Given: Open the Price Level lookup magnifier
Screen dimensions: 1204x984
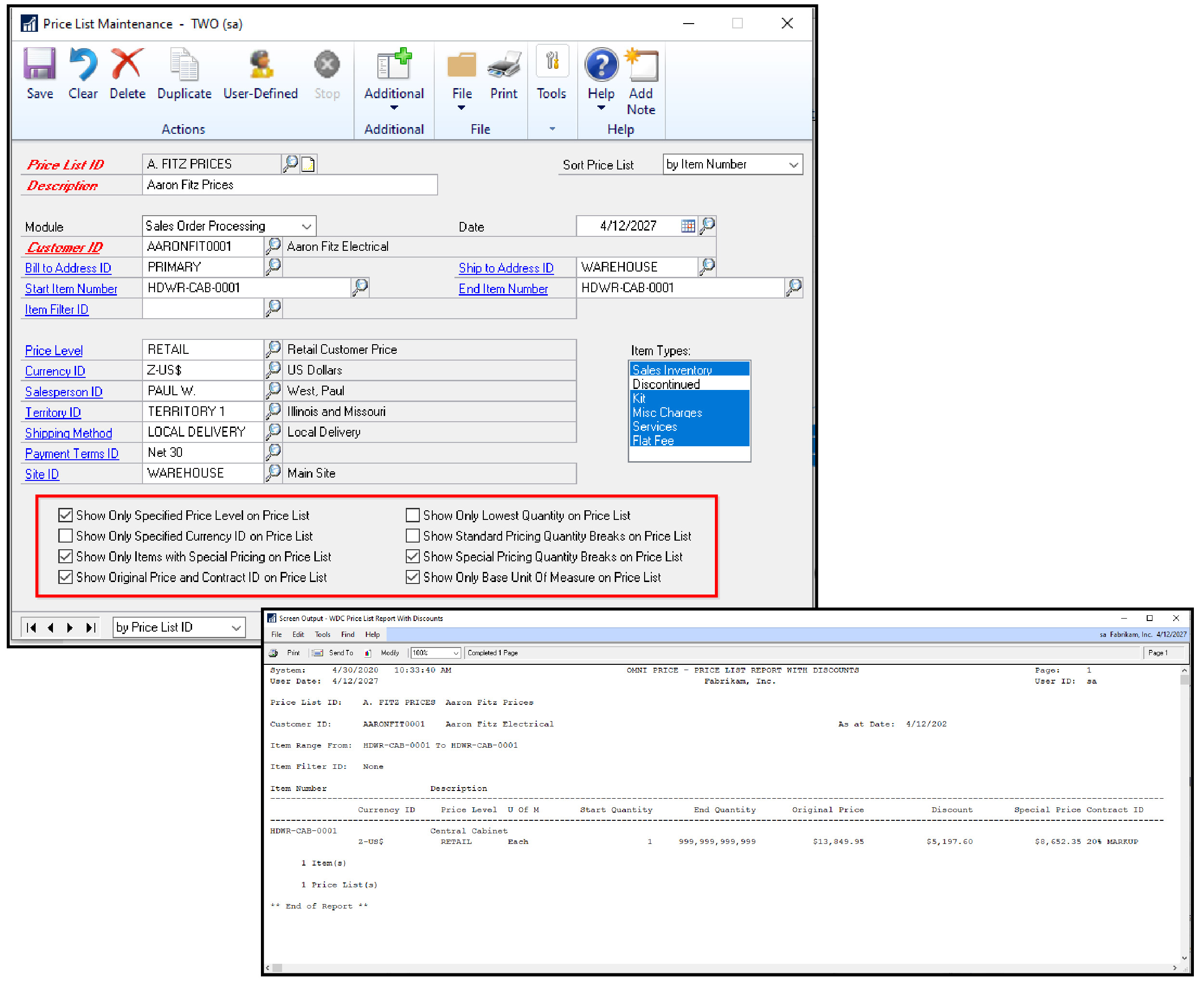Looking at the screenshot, I should click(273, 349).
